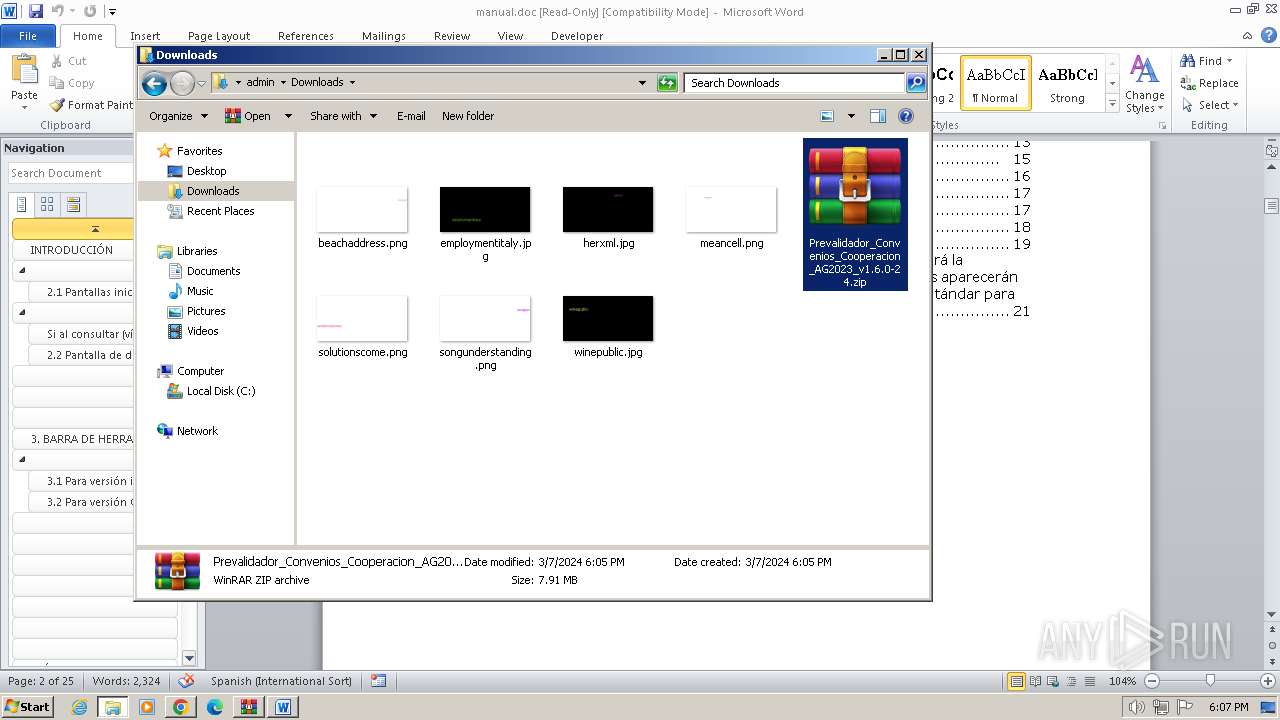Select the Prevalidador zip archive file
This screenshot has height=720, width=1280.
(x=855, y=214)
